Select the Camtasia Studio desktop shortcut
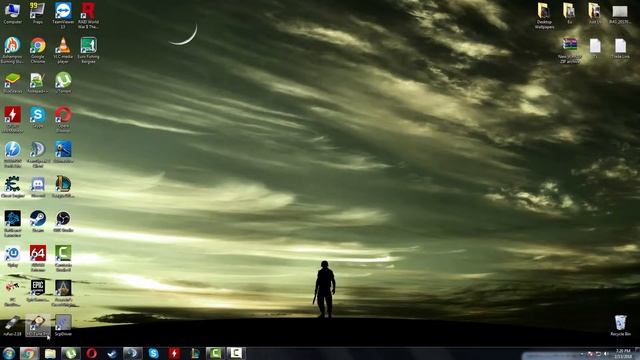Viewport: 640px width, 360px height. point(63,258)
